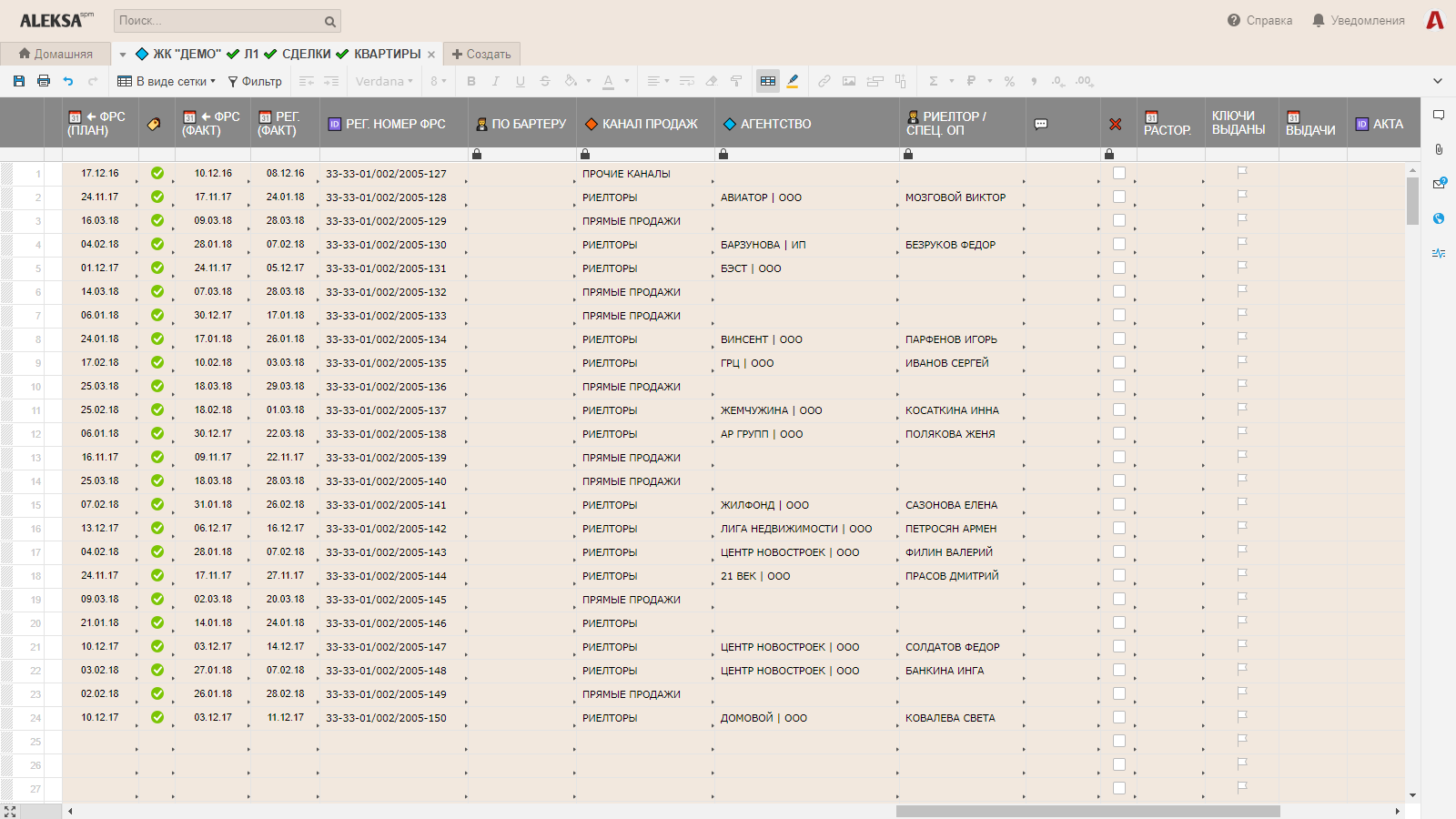The height and width of the screenshot is (819, 1456).
Task: Click the horizontal scrollbar thumb
Action: [1088, 811]
